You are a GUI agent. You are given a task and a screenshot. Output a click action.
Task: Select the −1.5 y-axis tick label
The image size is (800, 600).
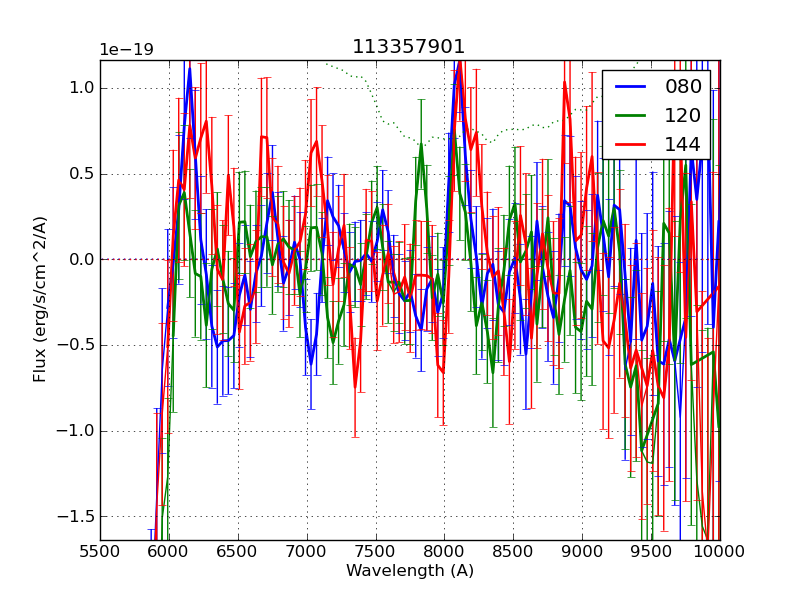pyautogui.click(x=77, y=517)
